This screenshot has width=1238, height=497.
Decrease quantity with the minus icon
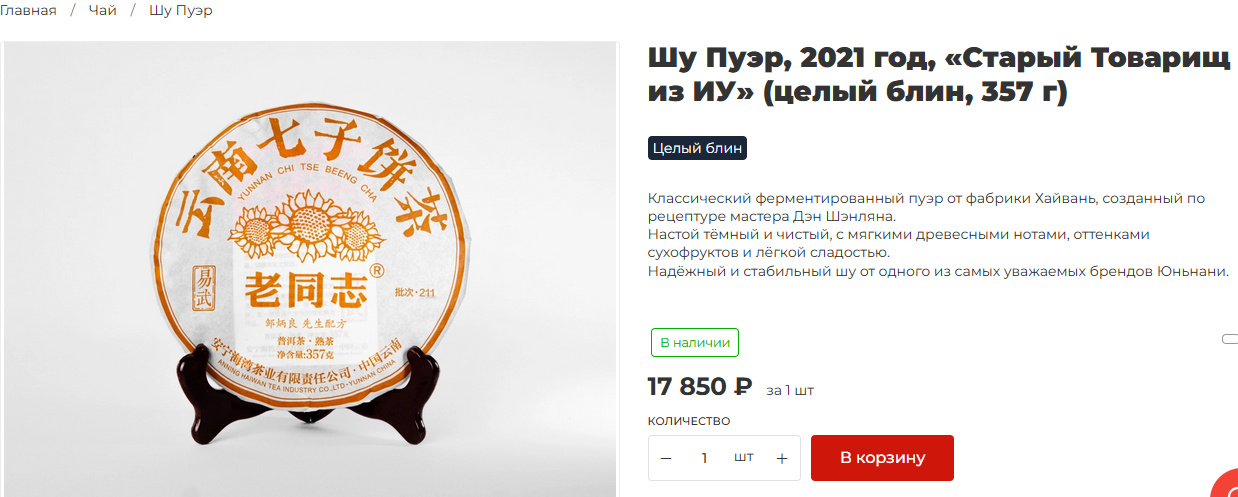(667, 458)
